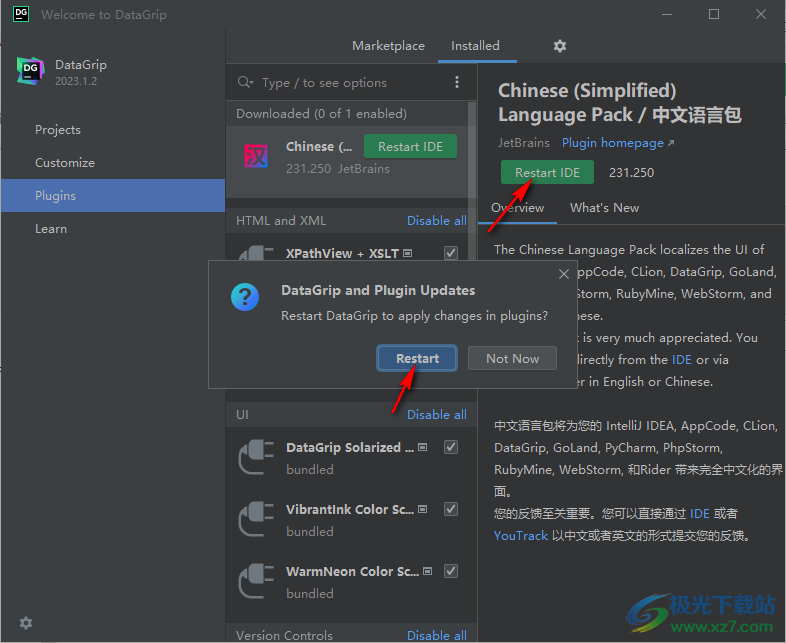The width and height of the screenshot is (786, 643).
Task: Open plugin settings gear next to Installed tab
Action: coord(559,46)
